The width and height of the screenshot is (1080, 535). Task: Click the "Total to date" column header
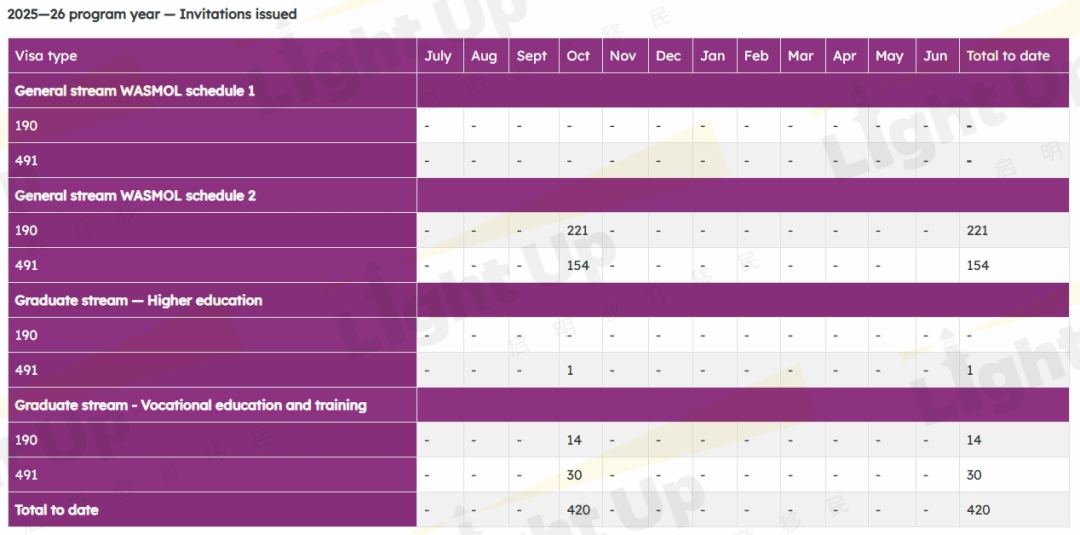(1008, 56)
